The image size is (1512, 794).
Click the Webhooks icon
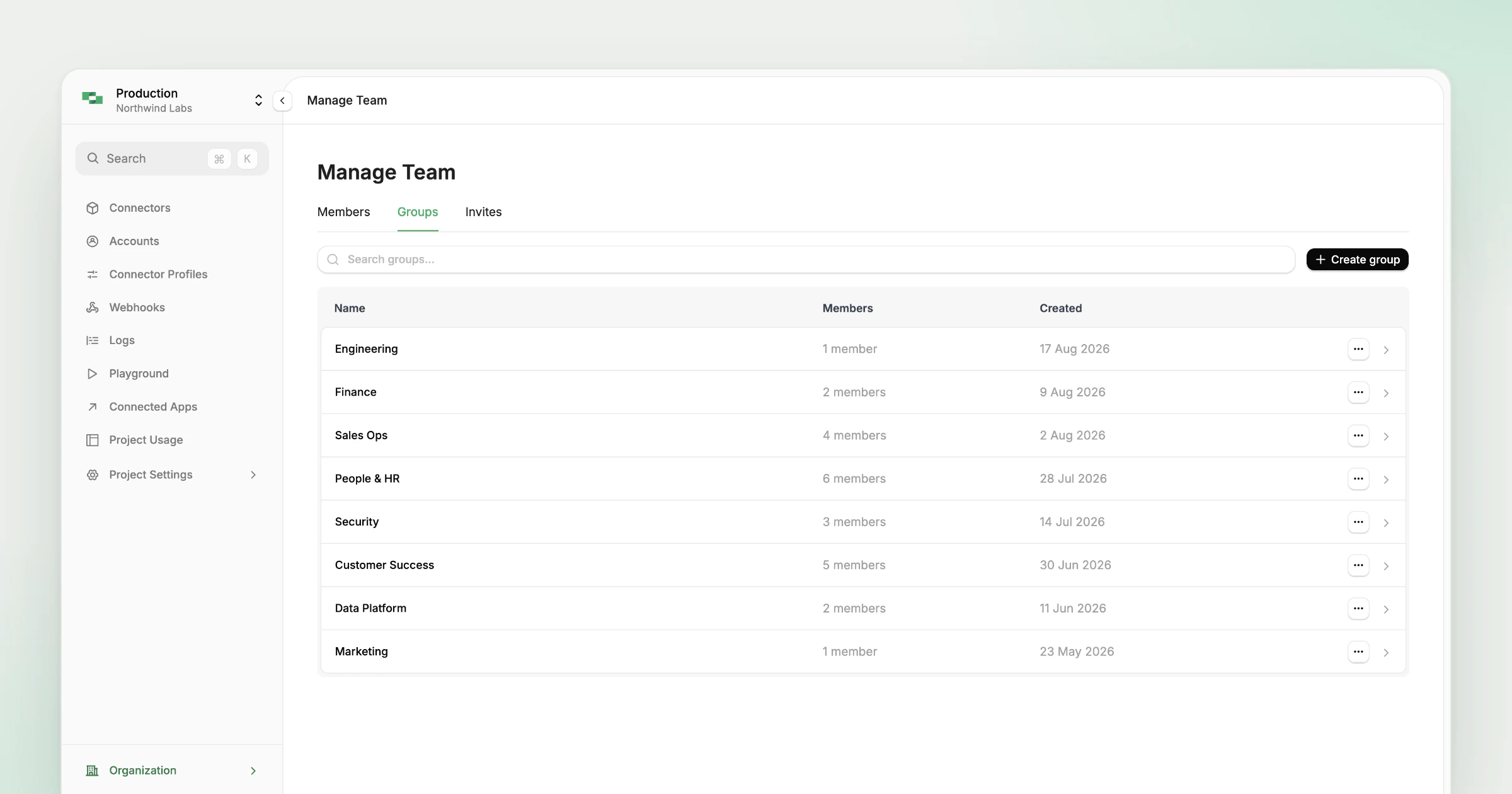93,308
